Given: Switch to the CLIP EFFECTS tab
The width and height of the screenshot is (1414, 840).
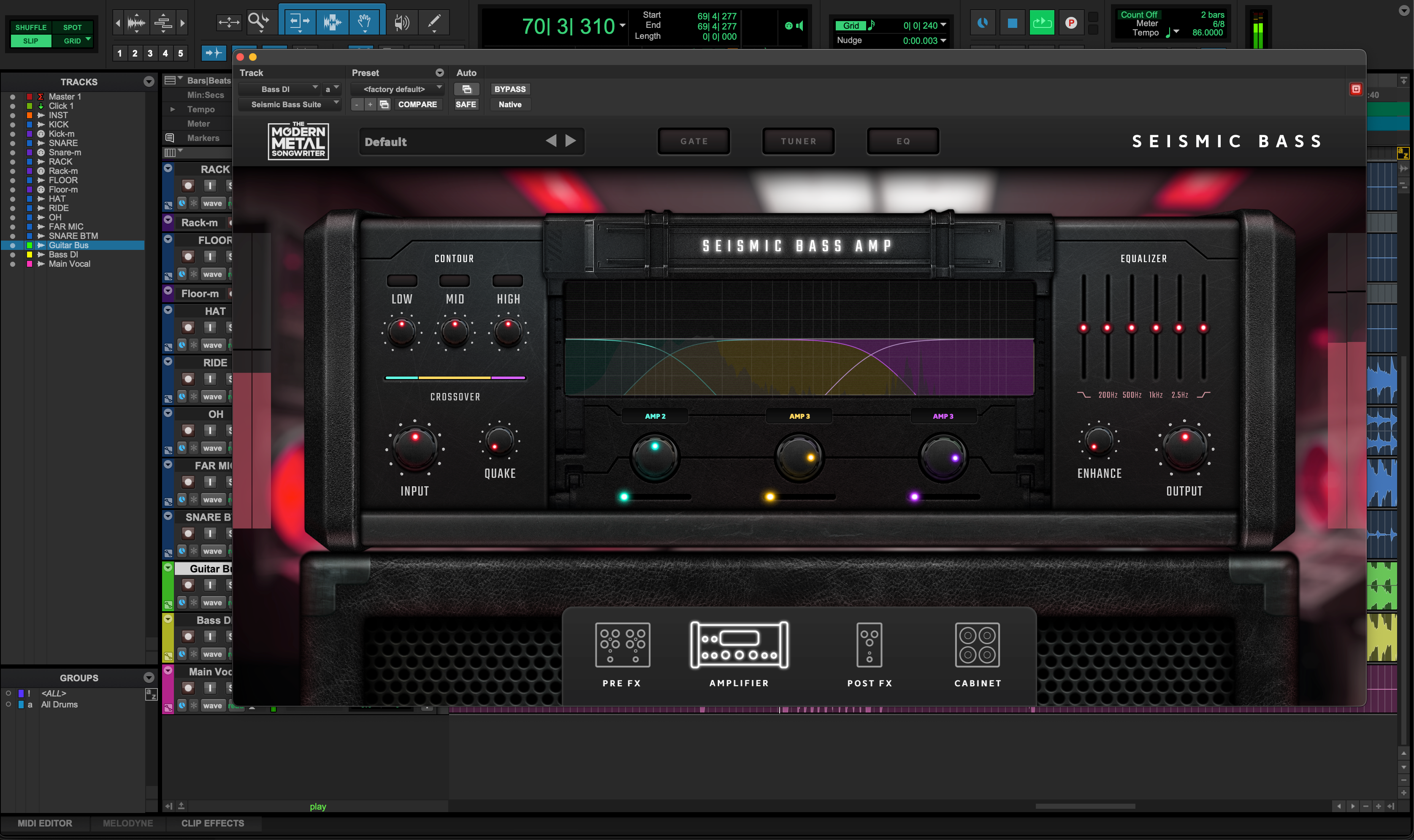Looking at the screenshot, I should coord(212,823).
